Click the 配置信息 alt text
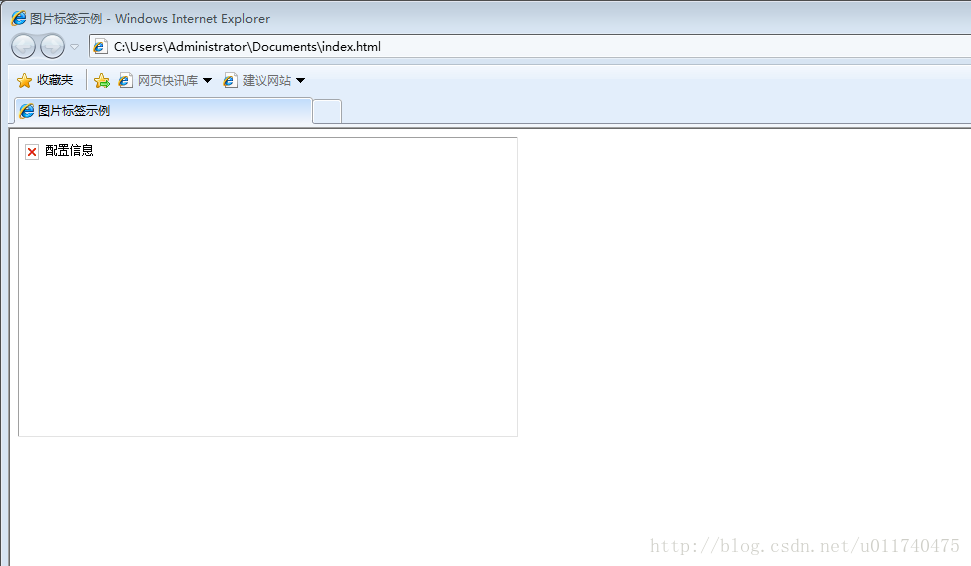 coord(69,150)
